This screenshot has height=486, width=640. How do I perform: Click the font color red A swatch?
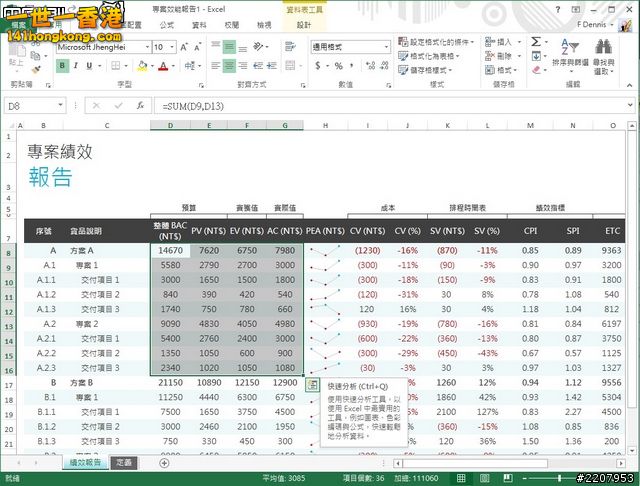coord(163,65)
